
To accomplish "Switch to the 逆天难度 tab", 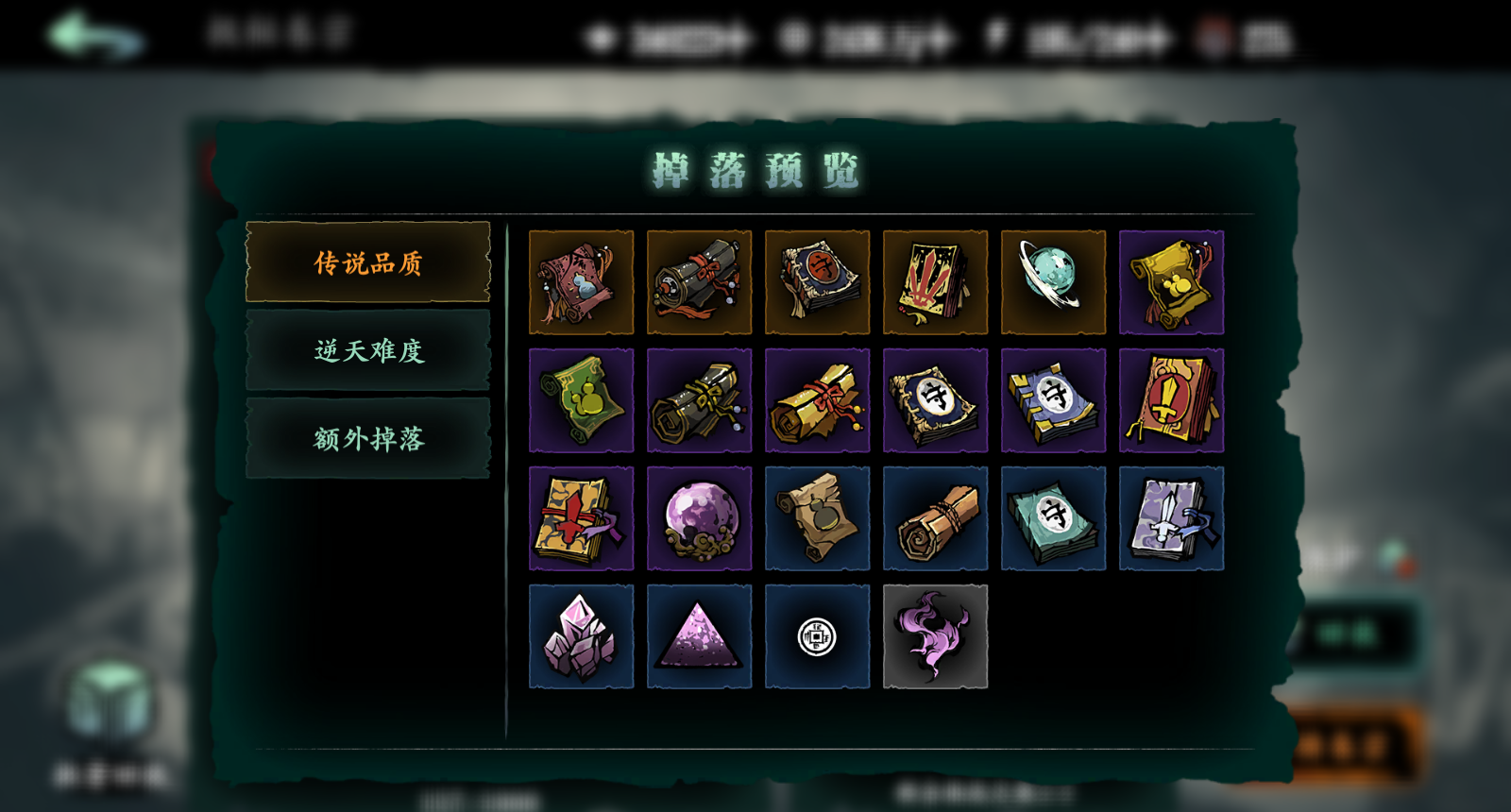I will (x=367, y=350).
